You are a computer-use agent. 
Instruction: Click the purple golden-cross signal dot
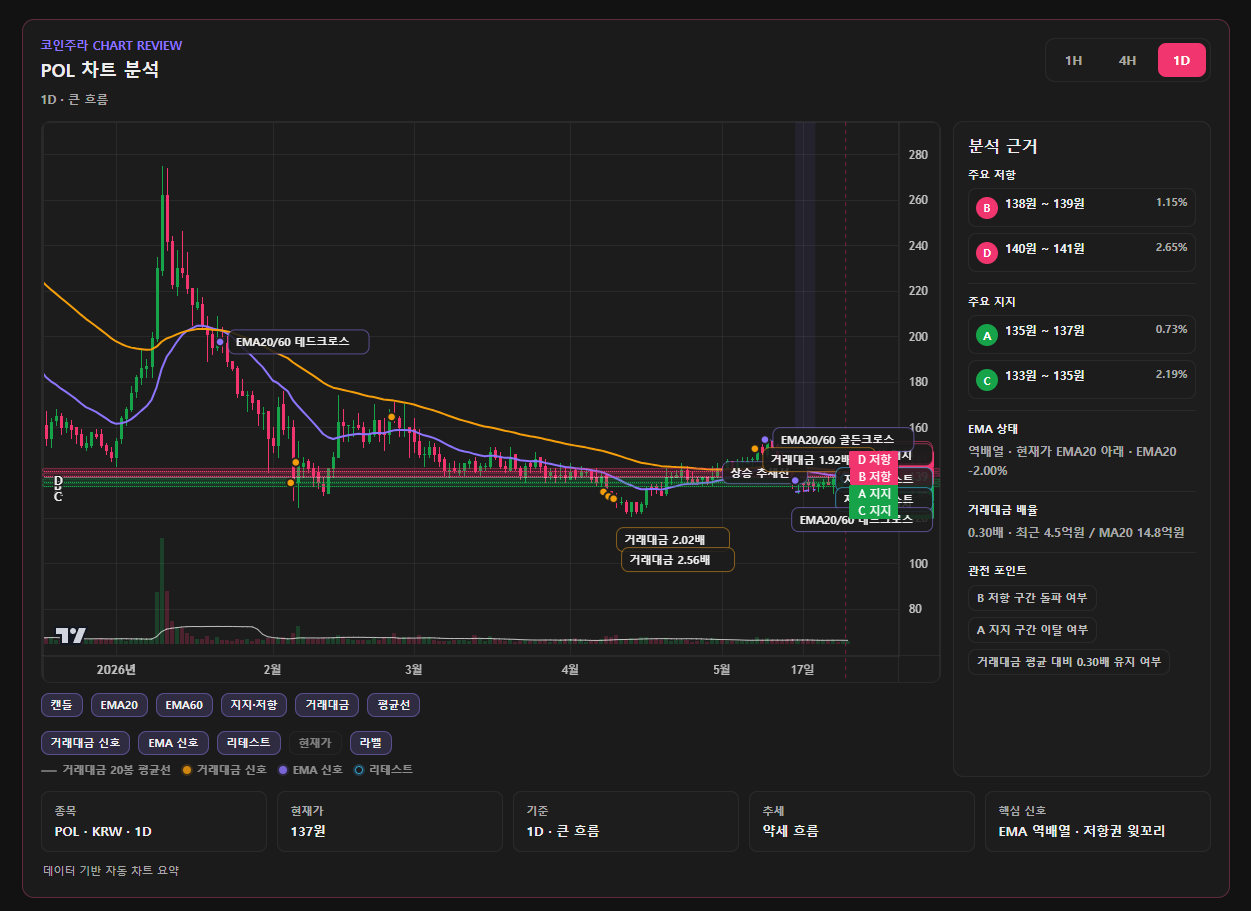765,440
